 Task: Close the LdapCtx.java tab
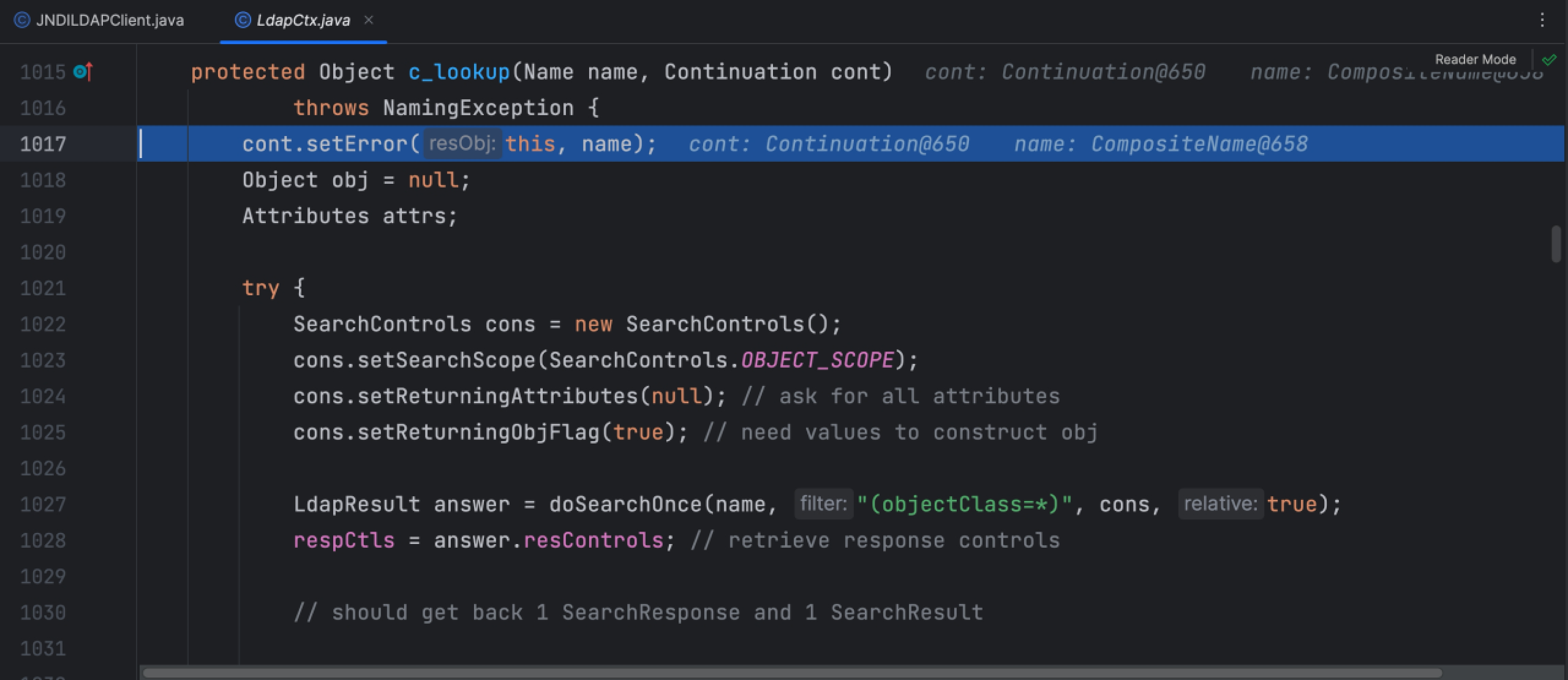369,20
